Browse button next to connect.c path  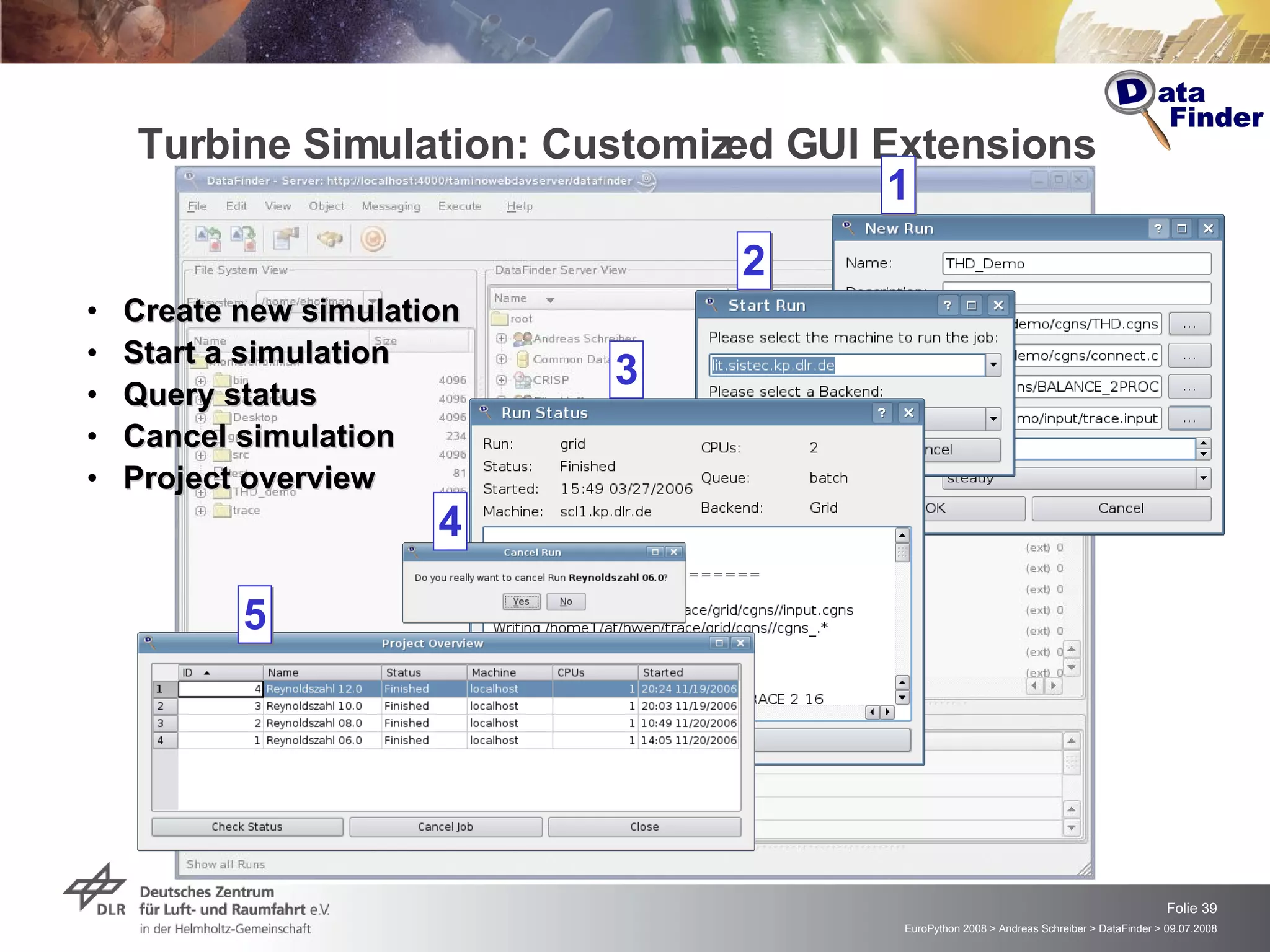[1189, 356]
